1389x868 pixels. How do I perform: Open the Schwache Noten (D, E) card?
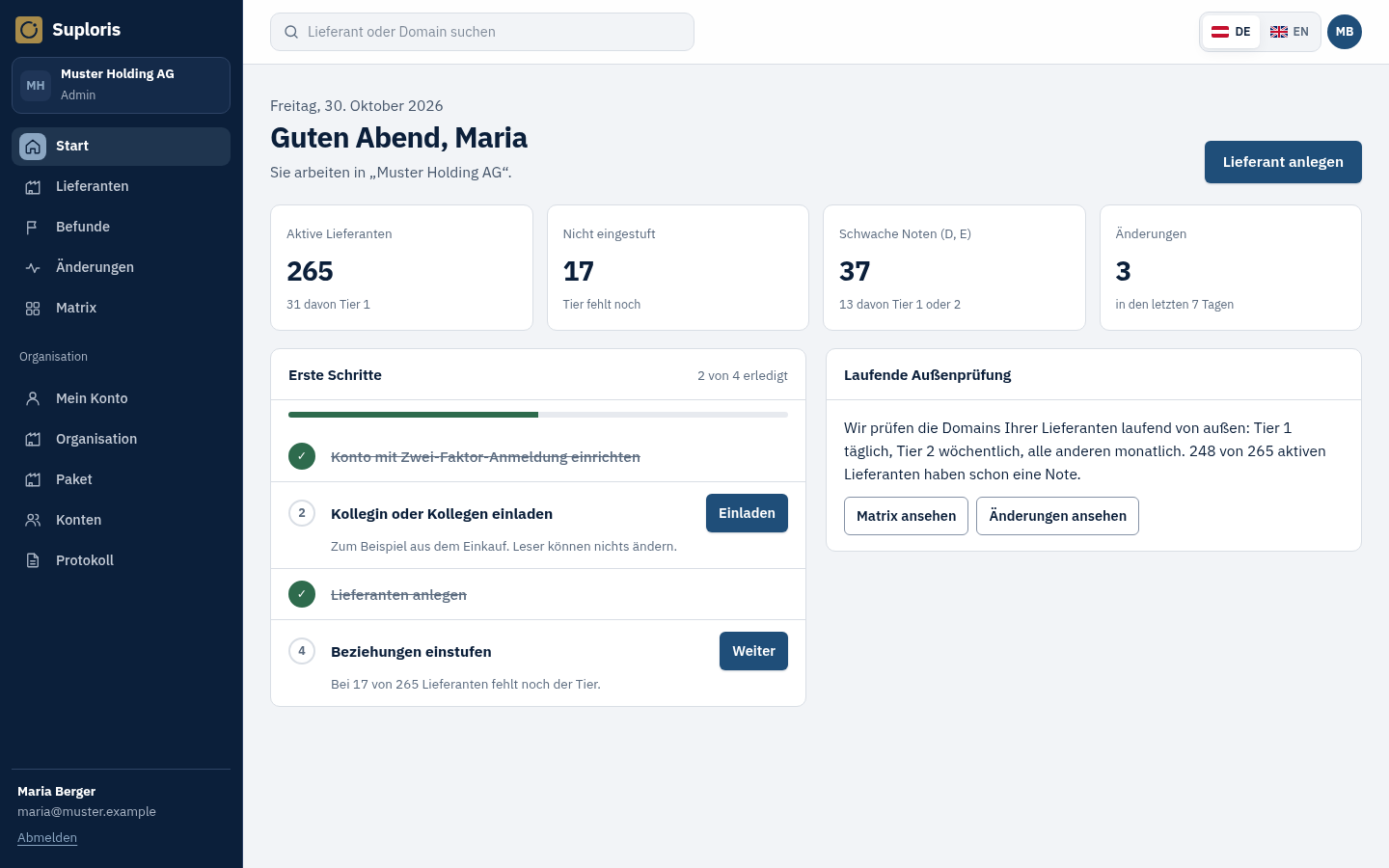coord(954,268)
